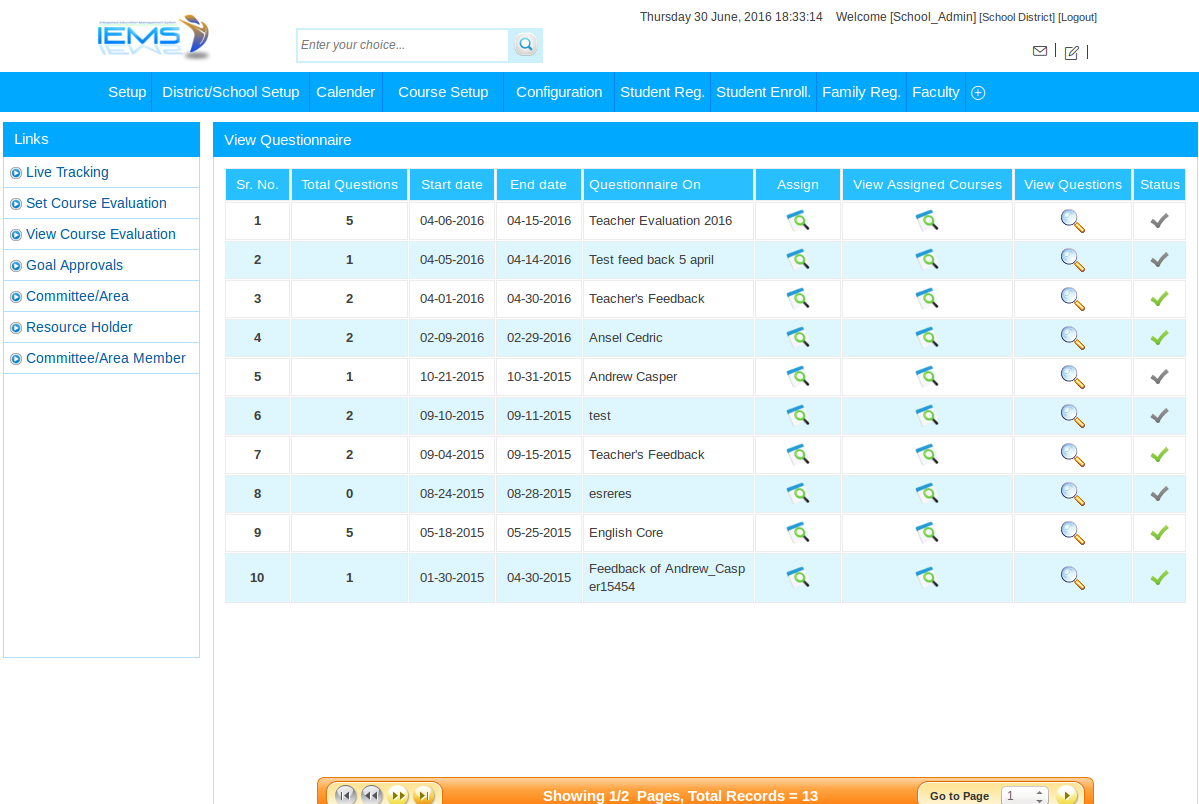
Task: Open the Live Tracking link
Action: click(67, 173)
